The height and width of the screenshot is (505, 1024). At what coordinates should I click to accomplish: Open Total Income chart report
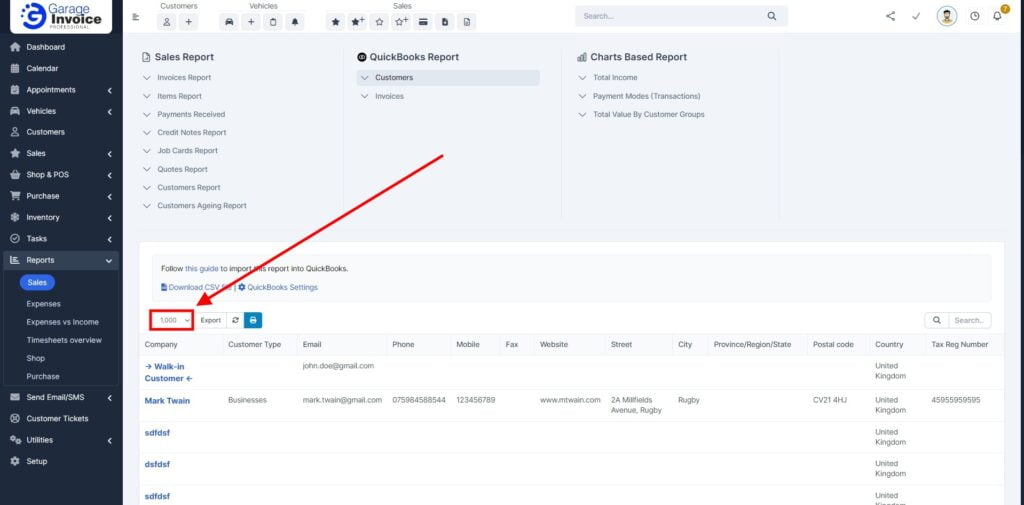coord(615,77)
